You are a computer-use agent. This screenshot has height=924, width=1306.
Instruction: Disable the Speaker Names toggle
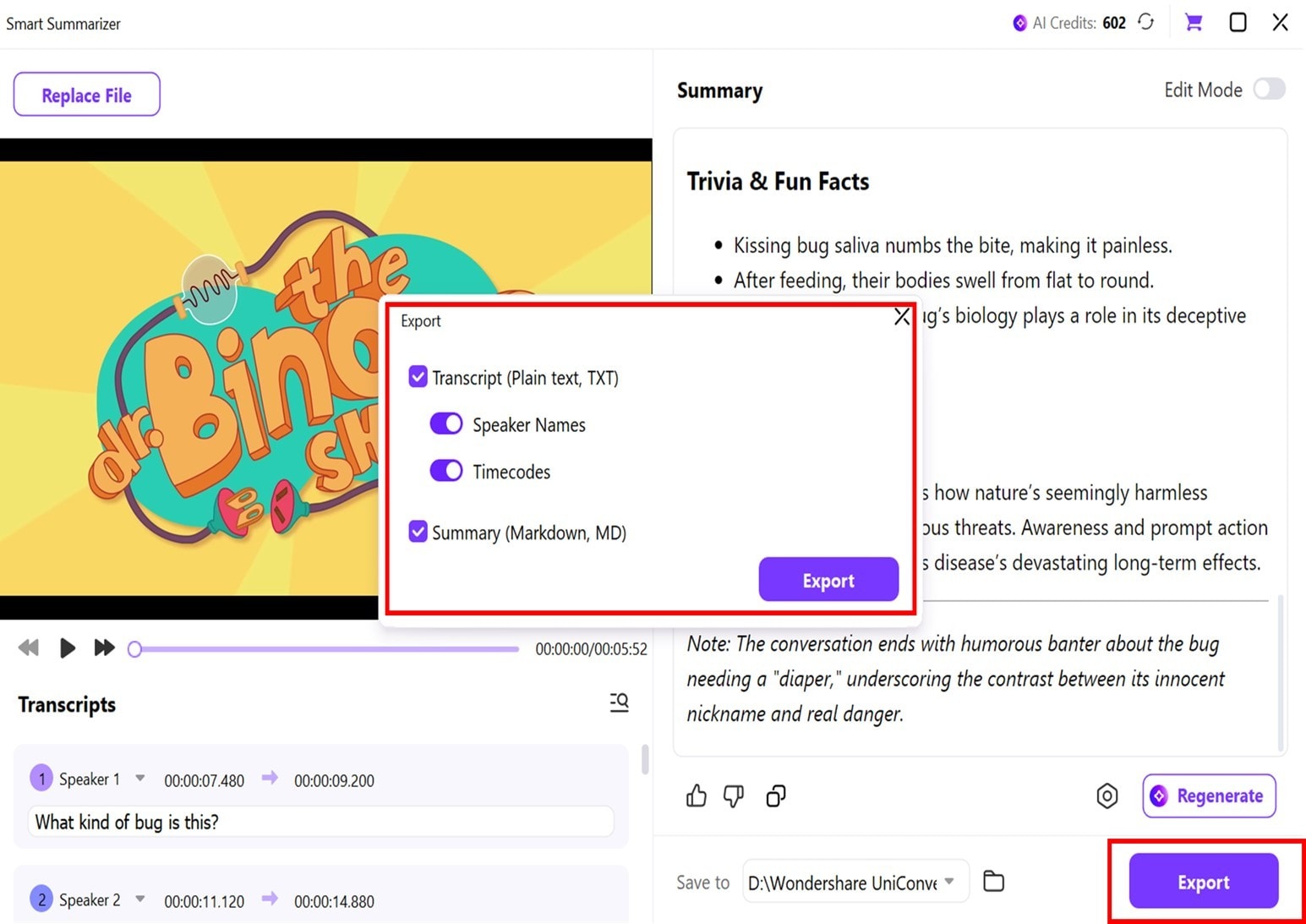pyautogui.click(x=445, y=424)
